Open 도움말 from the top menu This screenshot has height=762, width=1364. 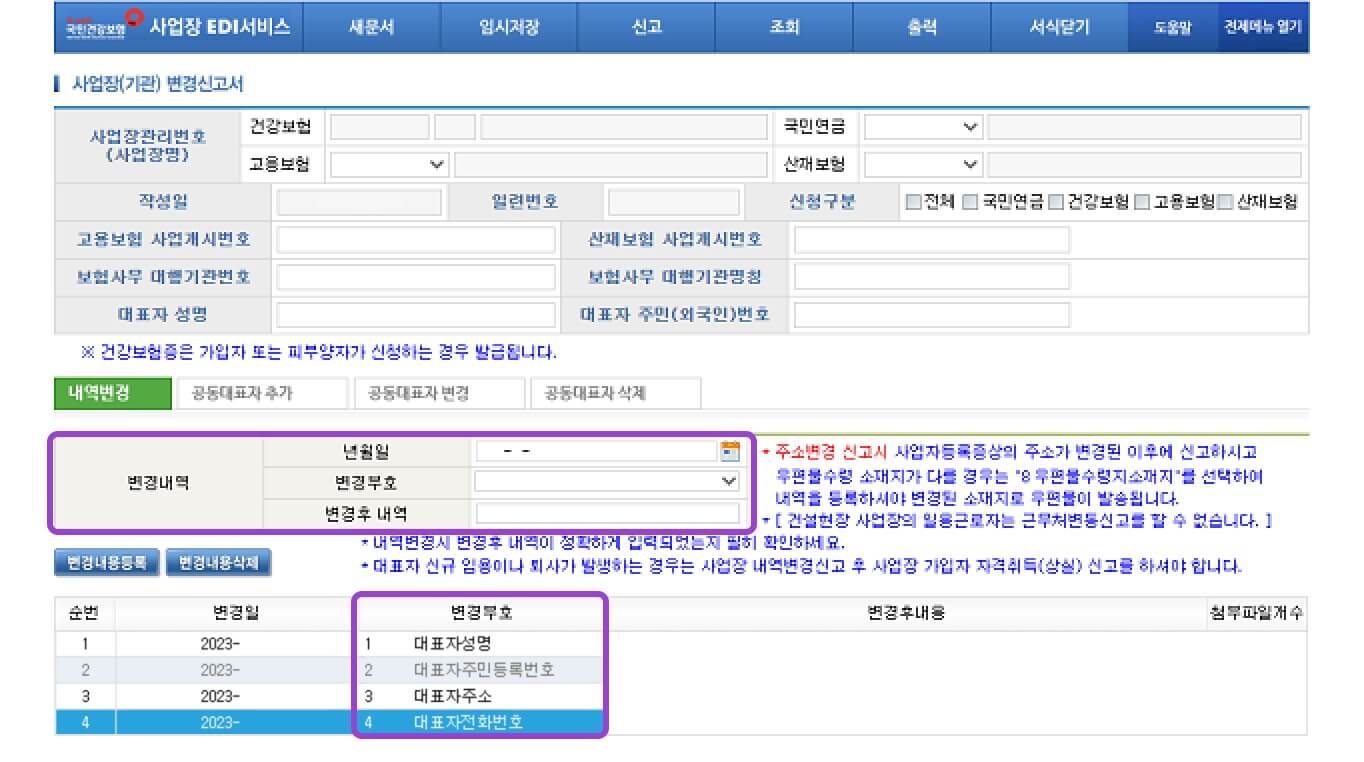click(x=1172, y=27)
